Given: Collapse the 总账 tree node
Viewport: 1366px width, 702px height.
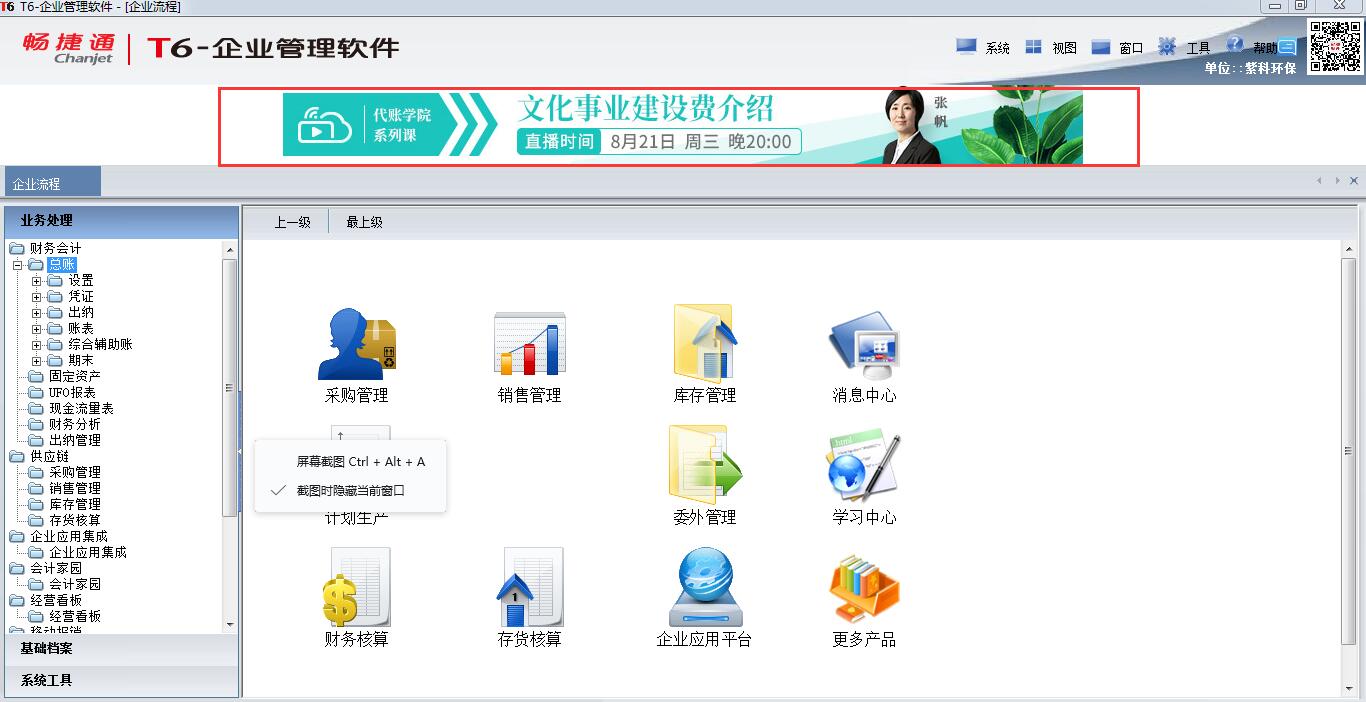Looking at the screenshot, I should pyautogui.click(x=17, y=265).
